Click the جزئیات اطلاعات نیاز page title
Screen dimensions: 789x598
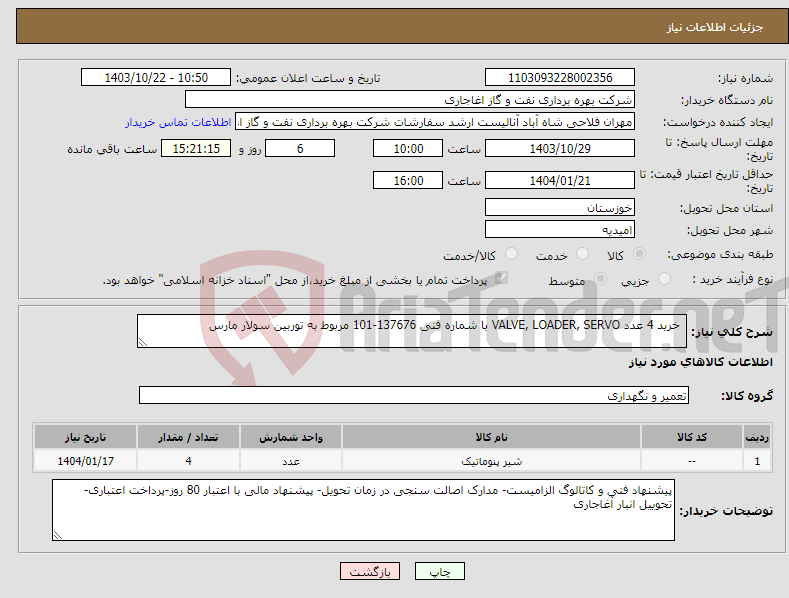point(715,27)
